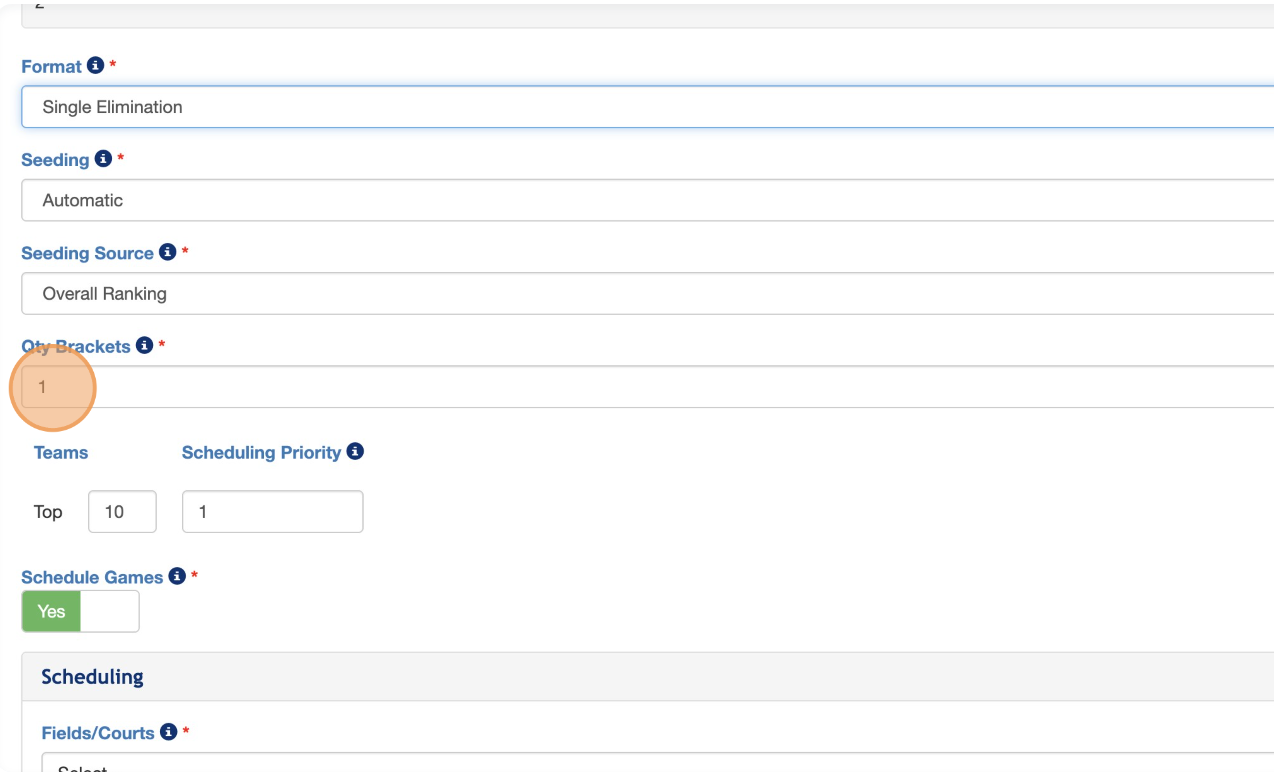Open the Seeding Source info tooltip icon
The image size is (1274, 774).
tap(167, 252)
